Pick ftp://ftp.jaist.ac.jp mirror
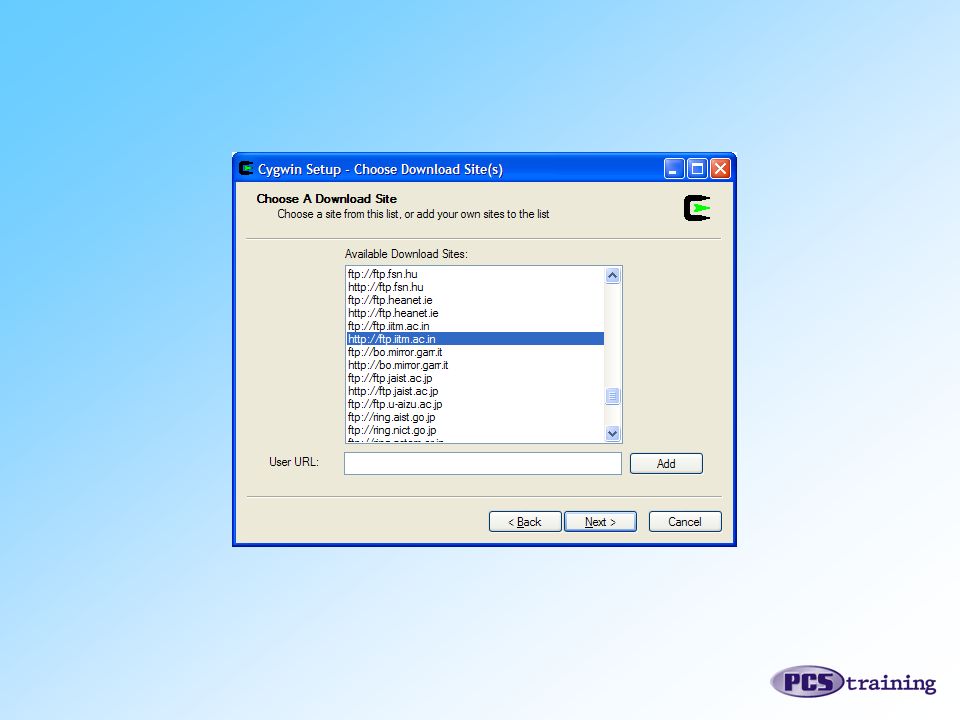The width and height of the screenshot is (960, 720). tap(475, 378)
